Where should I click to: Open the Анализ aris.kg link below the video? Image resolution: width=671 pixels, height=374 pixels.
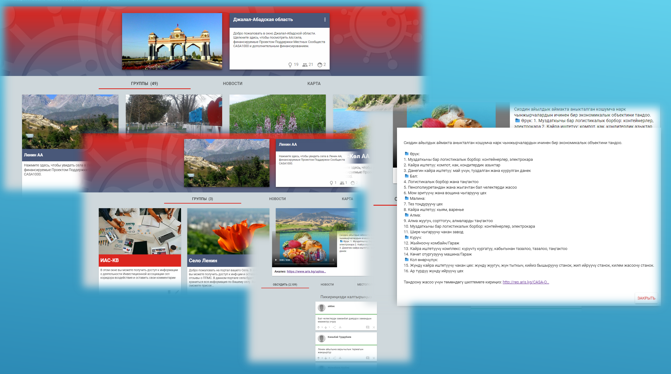click(306, 271)
